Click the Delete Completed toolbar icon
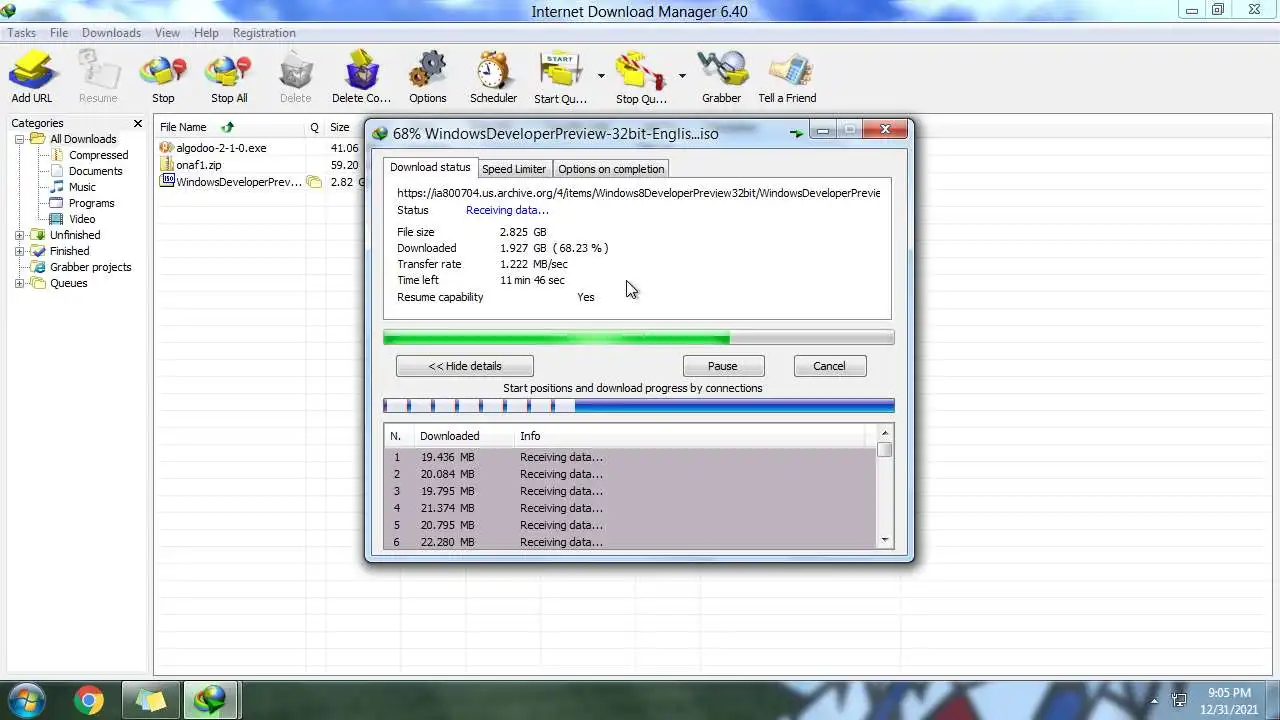The height and width of the screenshot is (720, 1280). coord(361,78)
